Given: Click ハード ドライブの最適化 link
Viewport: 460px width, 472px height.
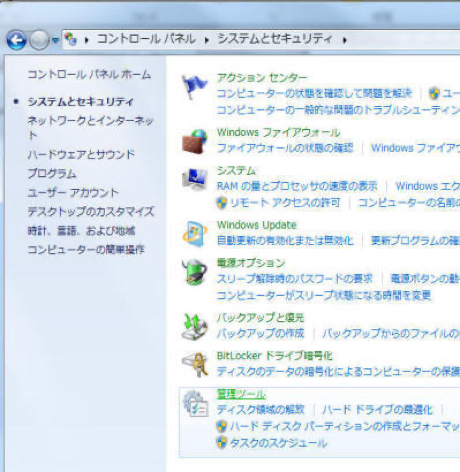Looking at the screenshot, I should [378, 410].
